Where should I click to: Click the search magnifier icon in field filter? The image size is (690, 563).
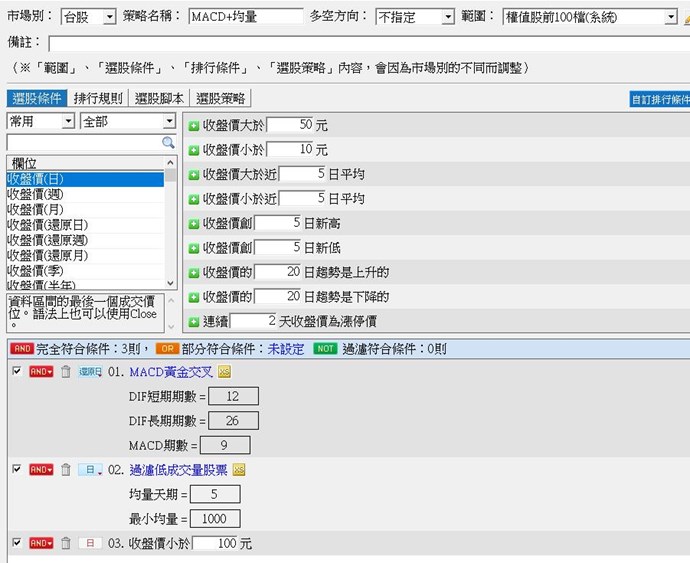168,143
